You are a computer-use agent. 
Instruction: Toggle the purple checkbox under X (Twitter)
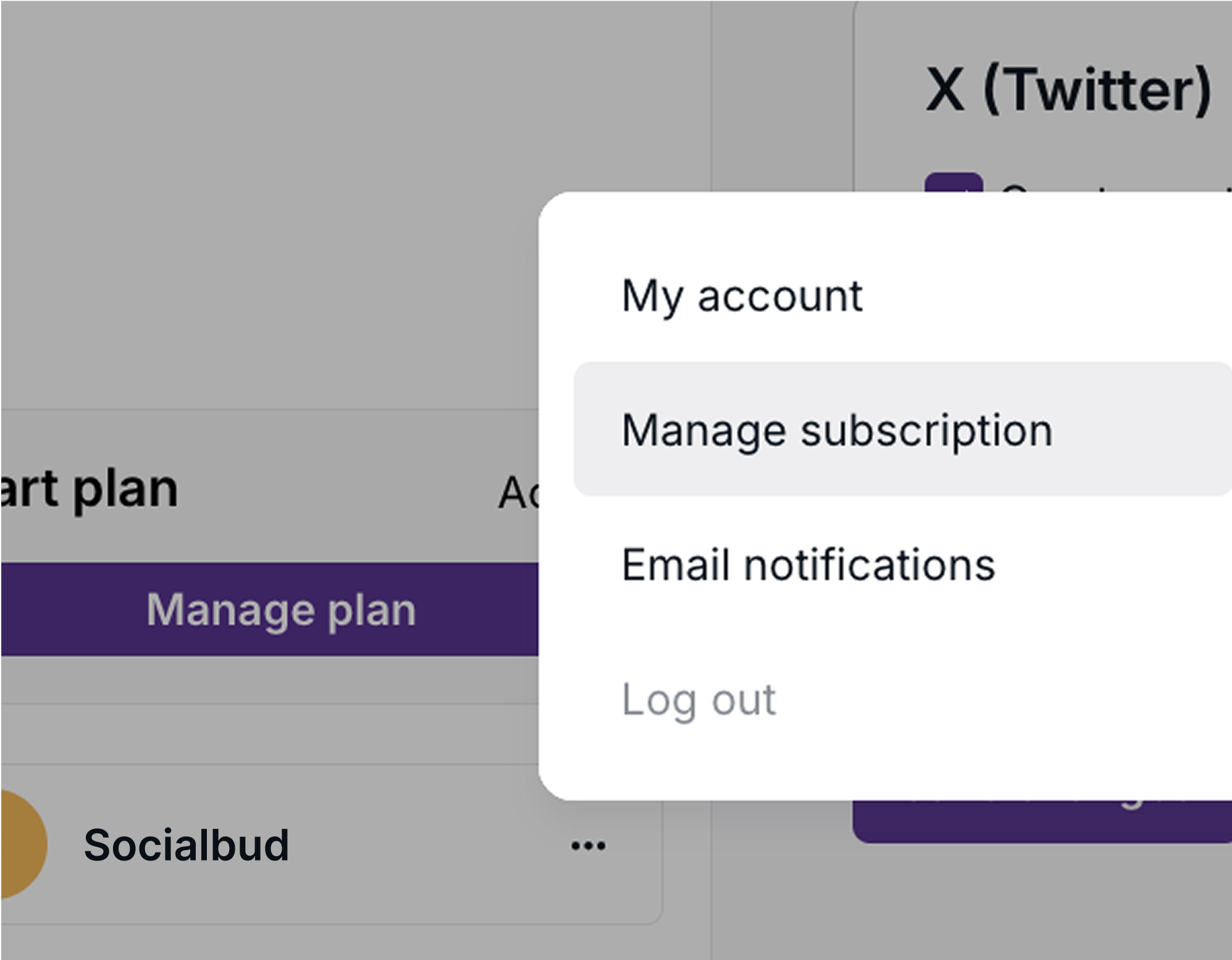point(953,183)
